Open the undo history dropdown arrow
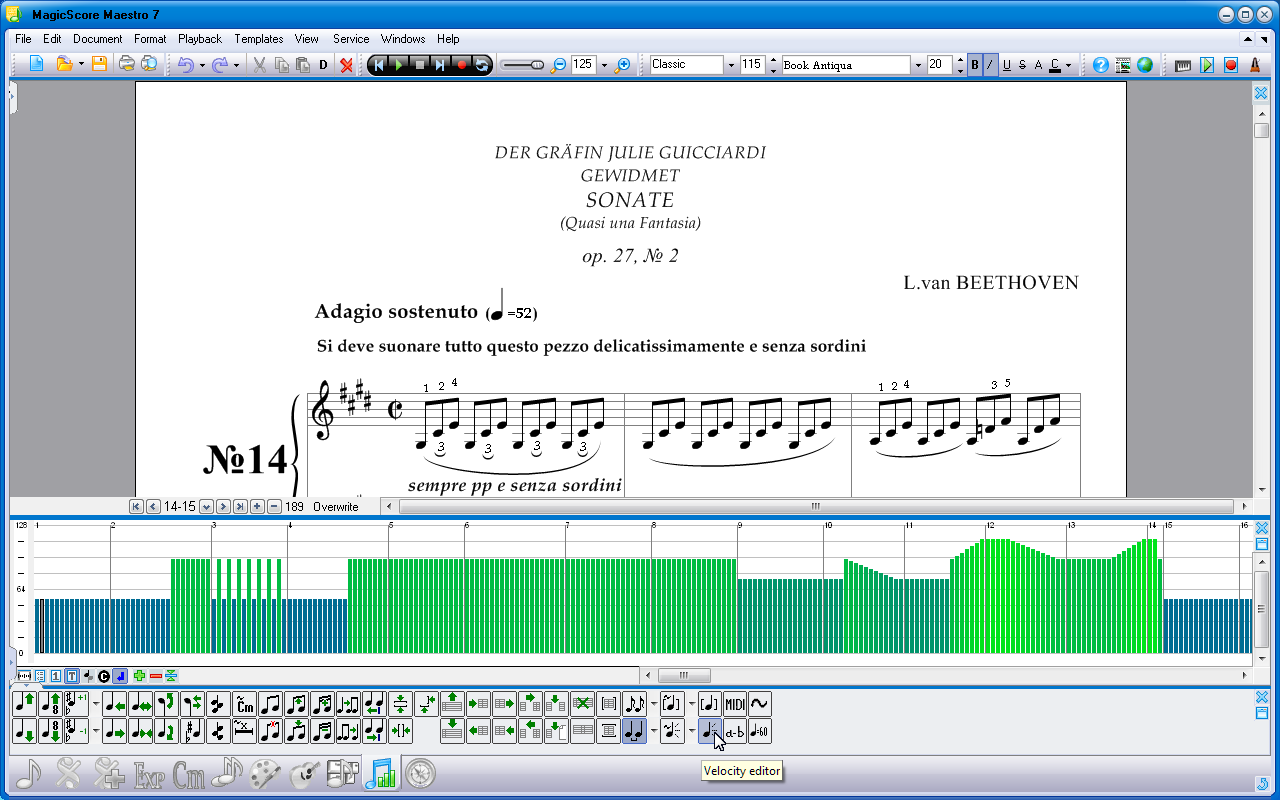This screenshot has height=800, width=1280. pyautogui.click(x=202, y=65)
